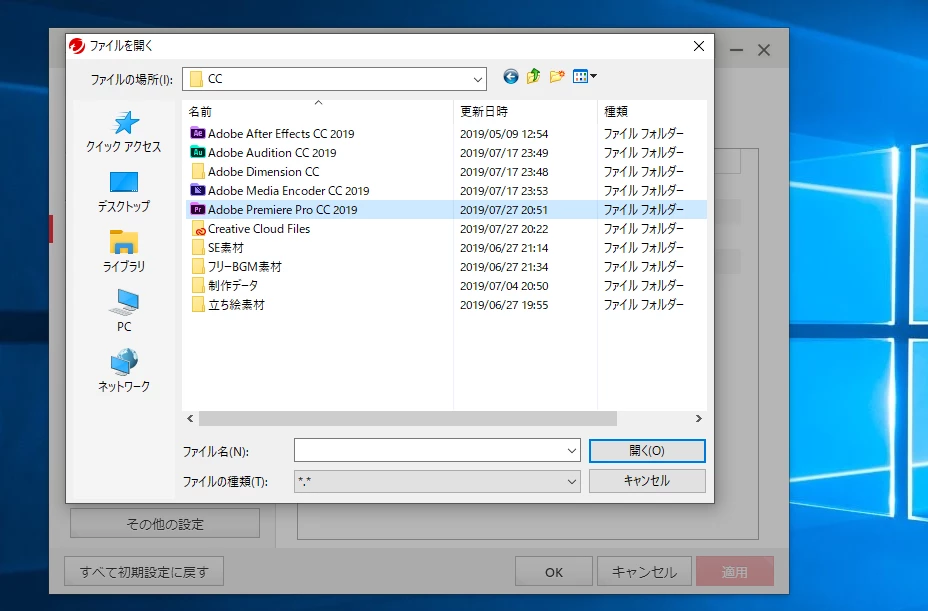Click the Creative Cloud Files folder icon

click(198, 229)
